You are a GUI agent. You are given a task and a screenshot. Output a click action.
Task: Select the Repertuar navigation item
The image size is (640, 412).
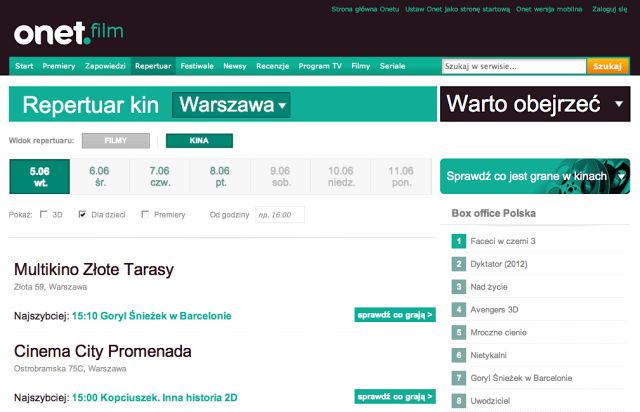click(x=153, y=66)
